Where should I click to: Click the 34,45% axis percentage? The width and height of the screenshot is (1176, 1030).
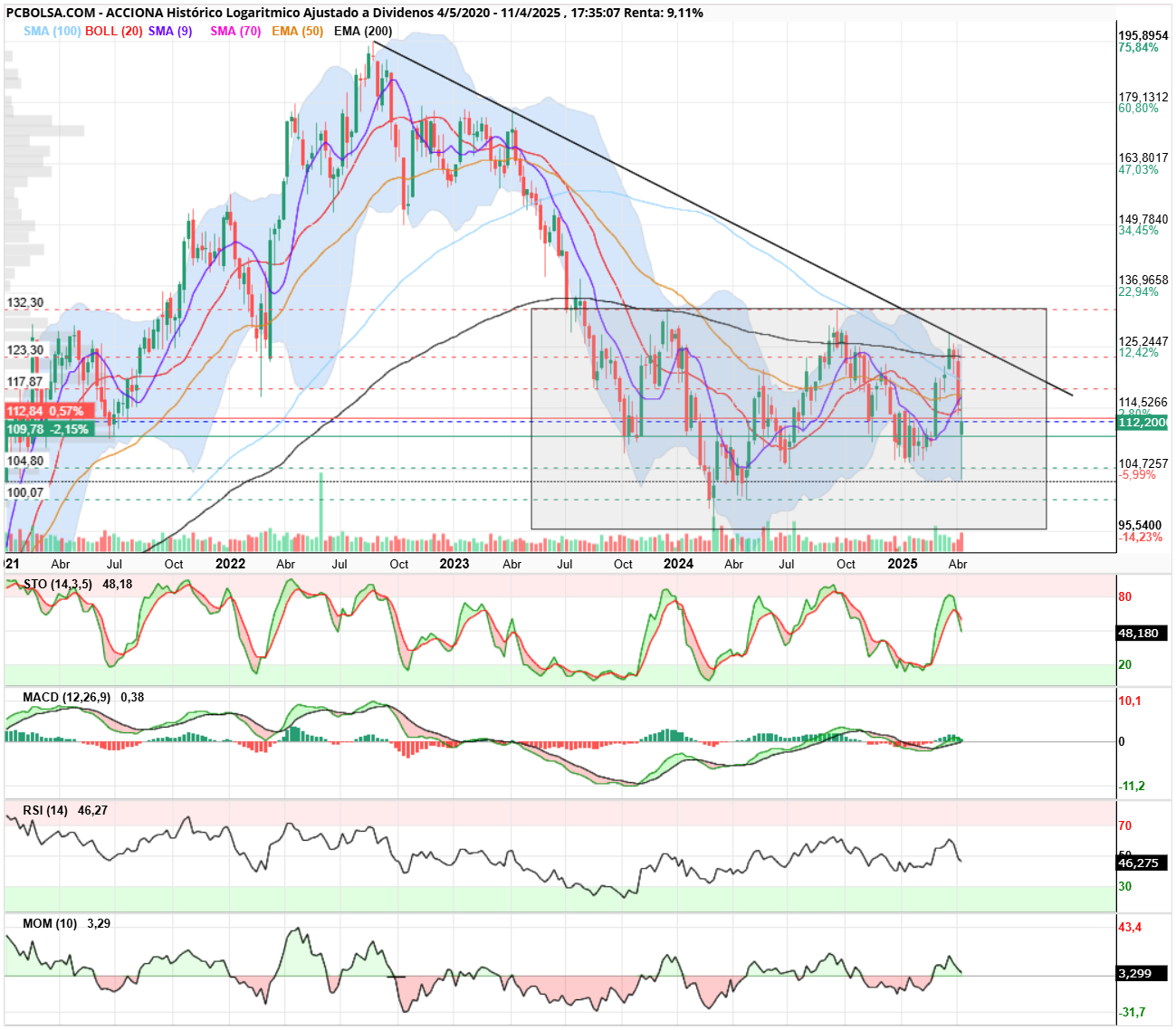pyautogui.click(x=1138, y=231)
